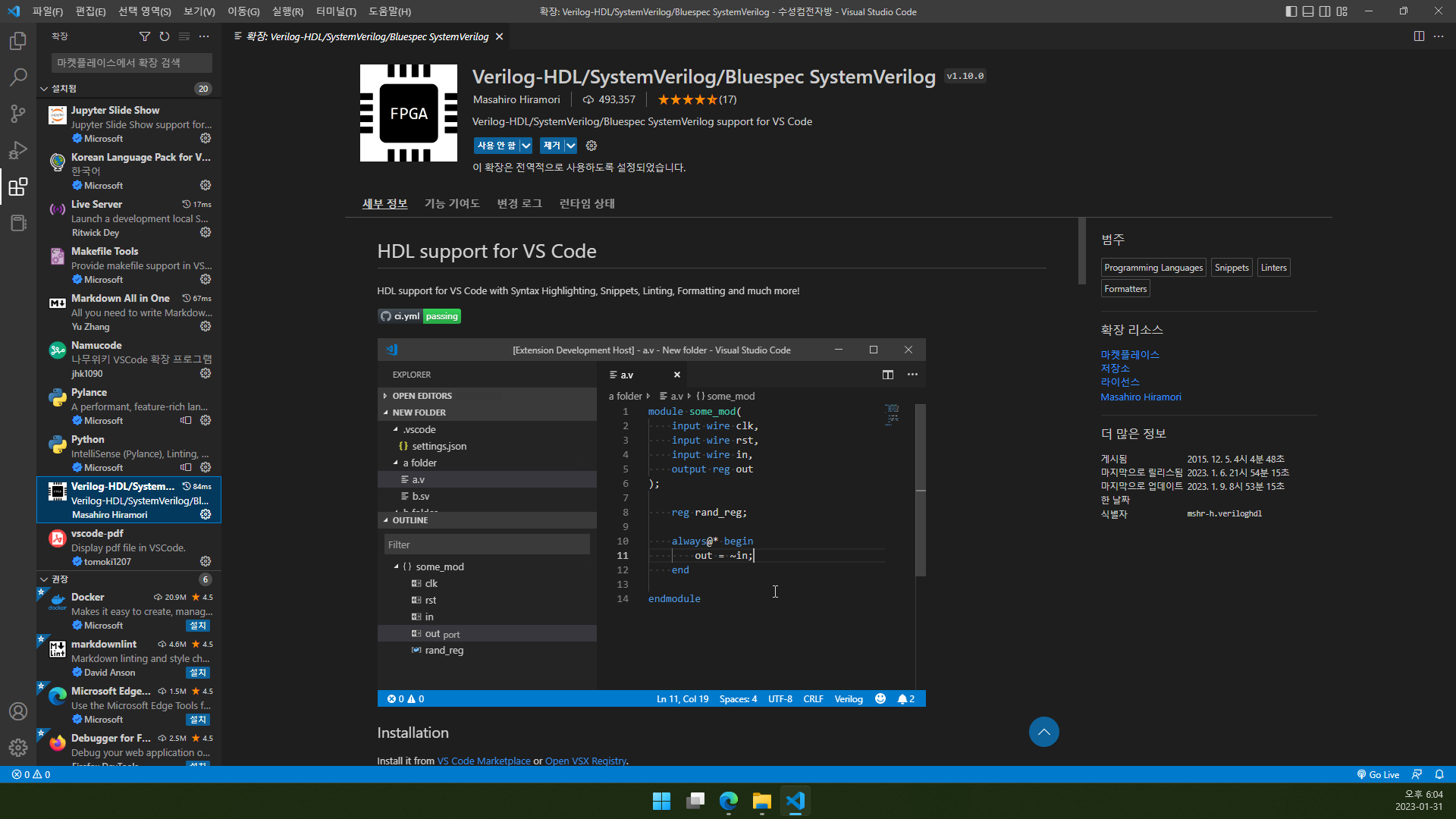Open the Edit menu
Viewport: 1456px width, 819px height.
(91, 11)
